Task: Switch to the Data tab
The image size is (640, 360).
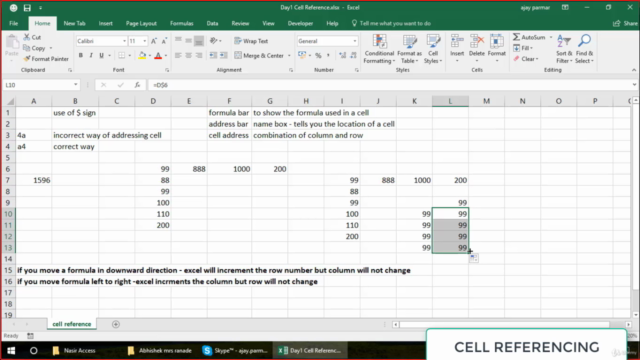Action: [x=212, y=23]
